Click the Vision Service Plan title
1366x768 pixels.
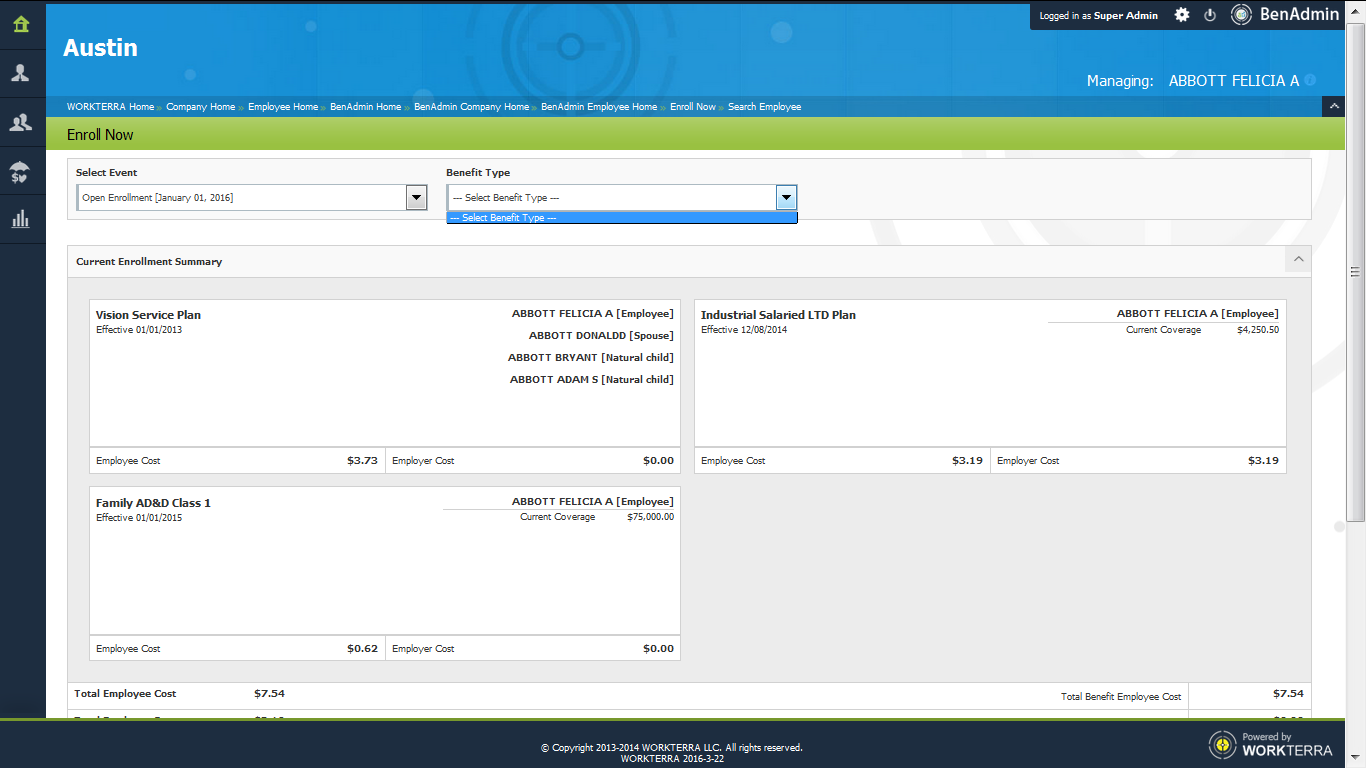[x=148, y=315]
